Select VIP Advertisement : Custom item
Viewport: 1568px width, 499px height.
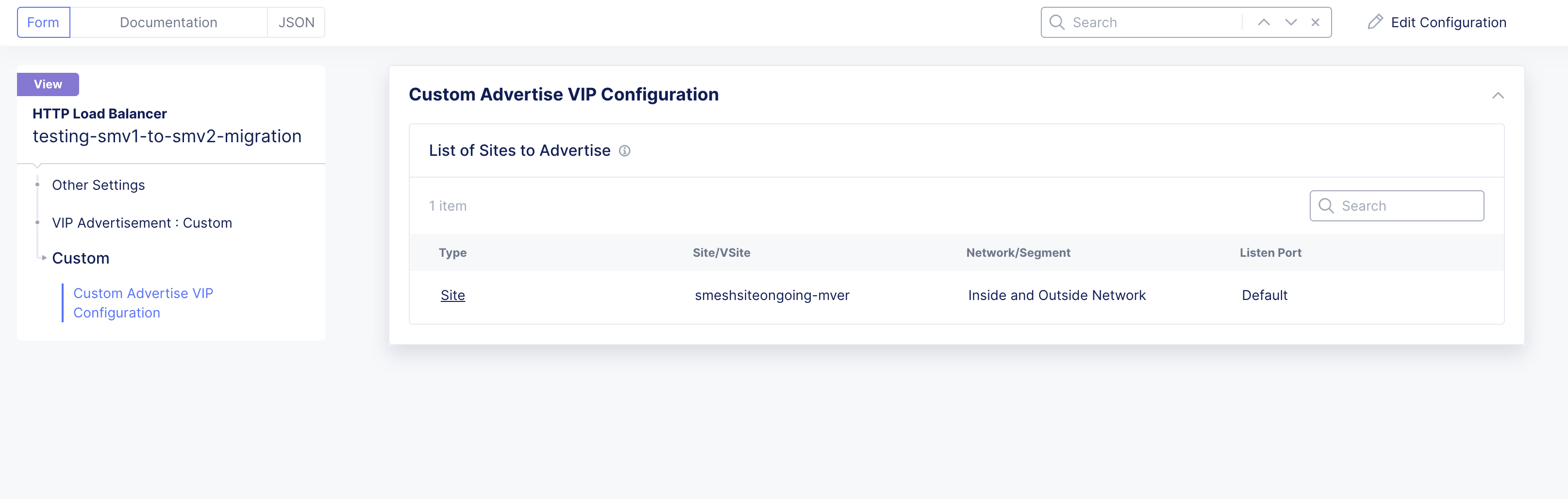142,223
